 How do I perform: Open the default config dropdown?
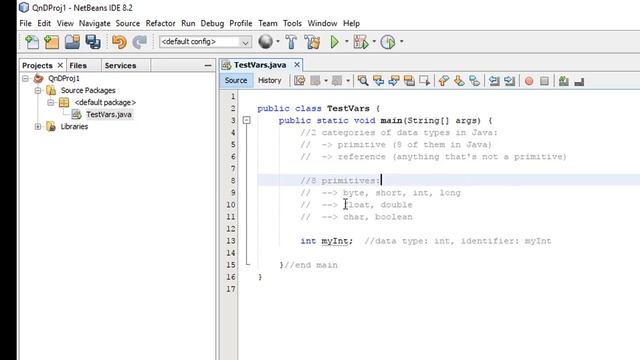pos(204,42)
